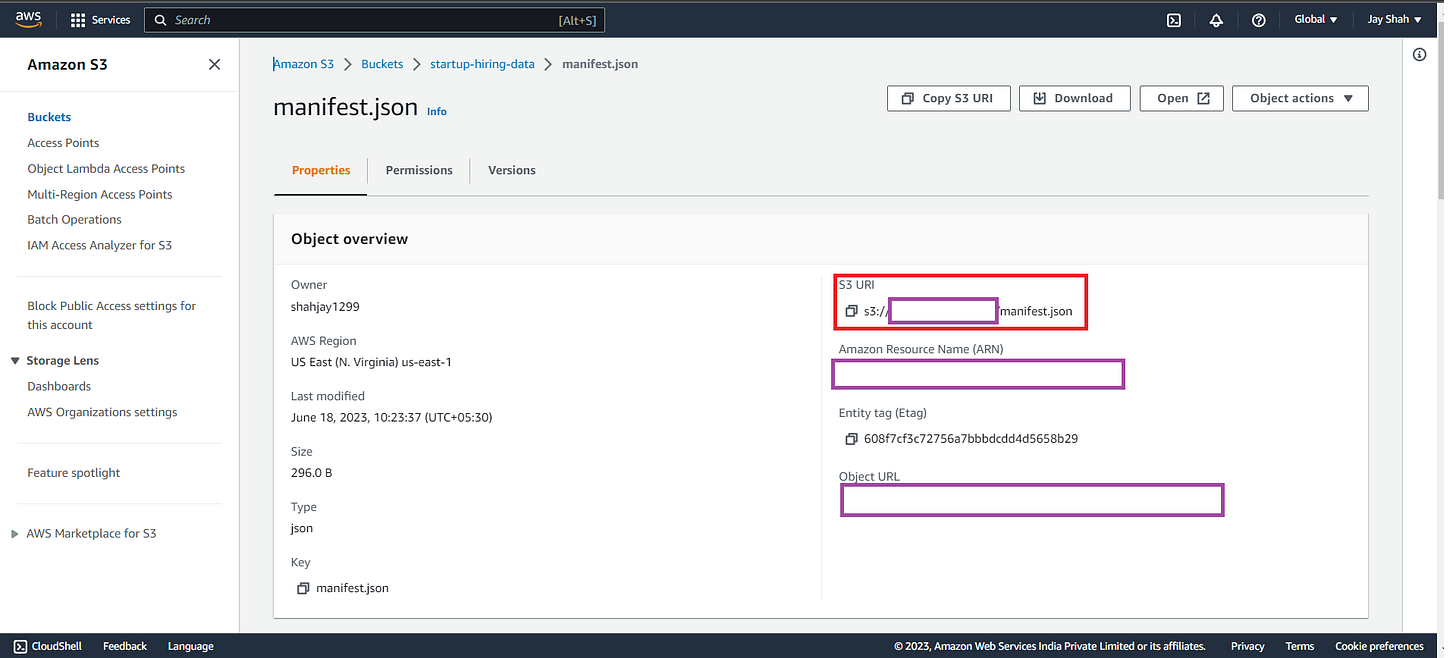This screenshot has height=658, width=1456.
Task: Go to Buckets in sidebar
Action: coord(49,117)
